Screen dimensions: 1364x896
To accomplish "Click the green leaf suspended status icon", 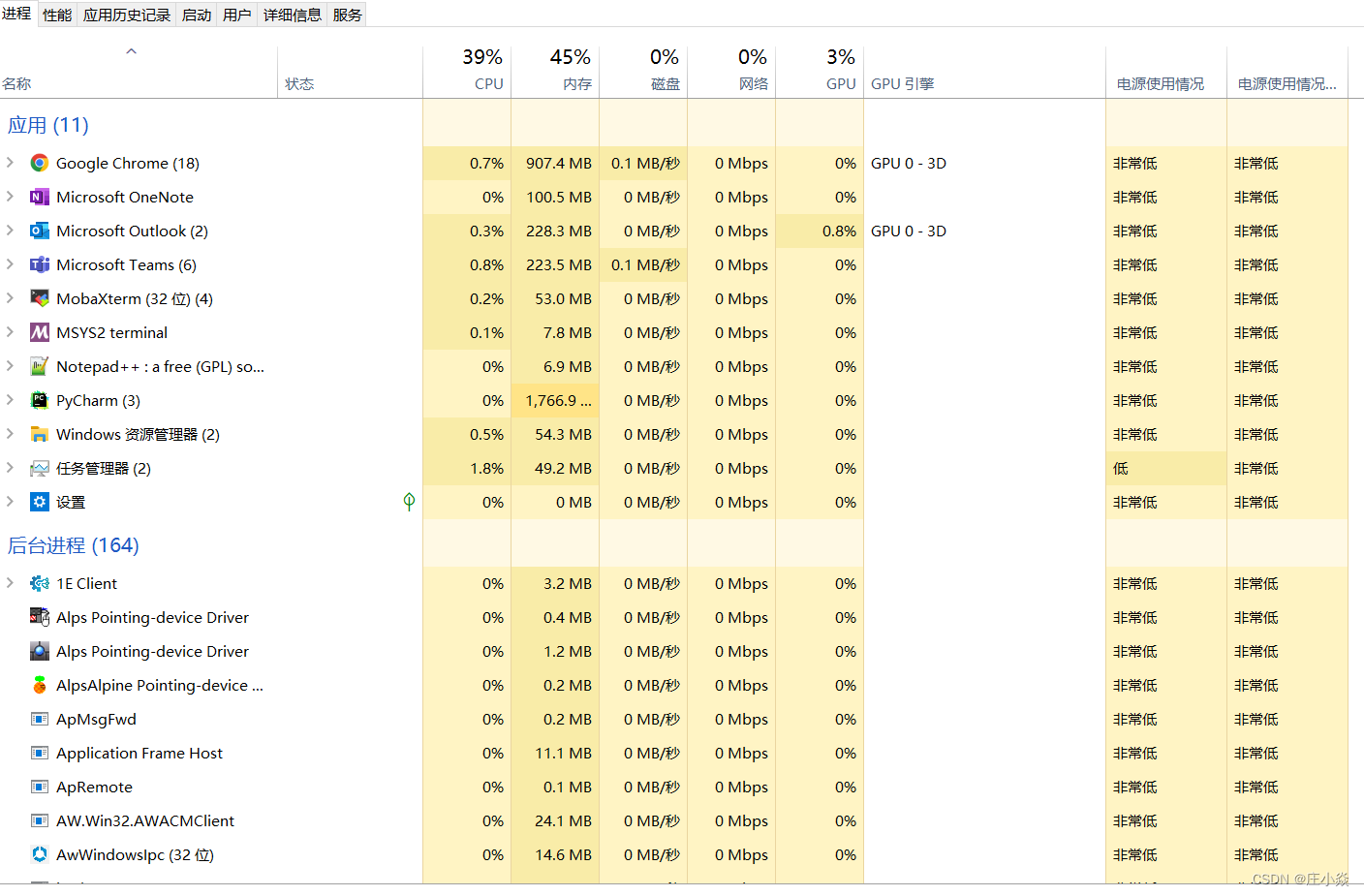I will 409,501.
